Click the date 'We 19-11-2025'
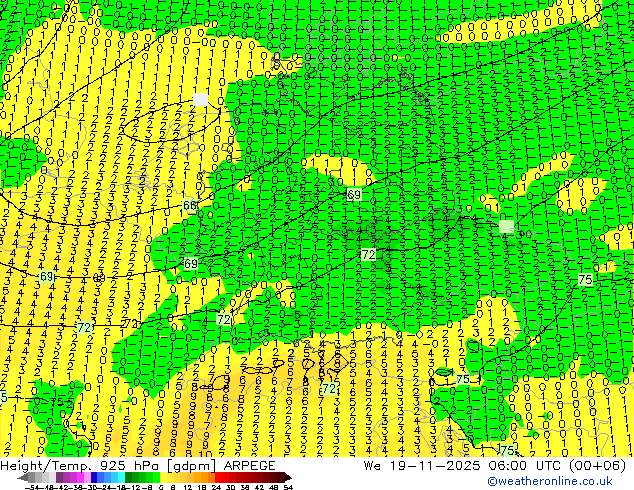Image resolution: width=634 pixels, height=490 pixels. [x=422, y=466]
